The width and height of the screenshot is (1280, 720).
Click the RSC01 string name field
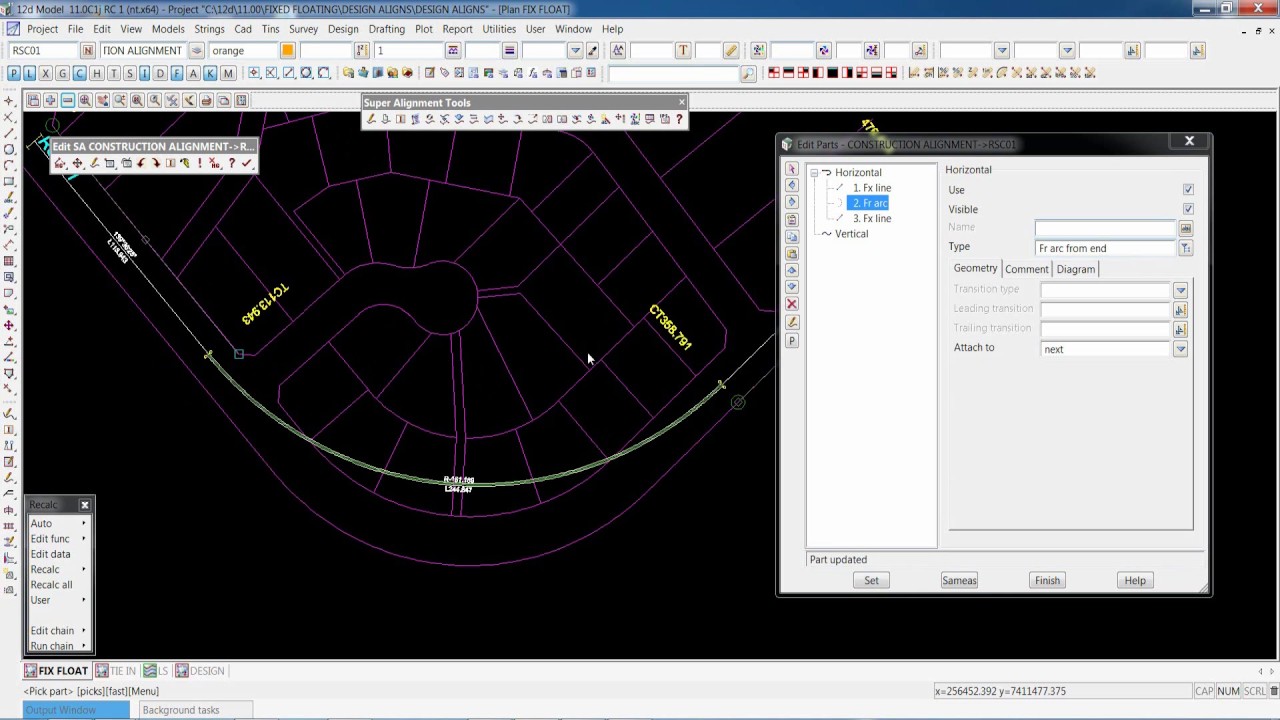tap(43, 50)
